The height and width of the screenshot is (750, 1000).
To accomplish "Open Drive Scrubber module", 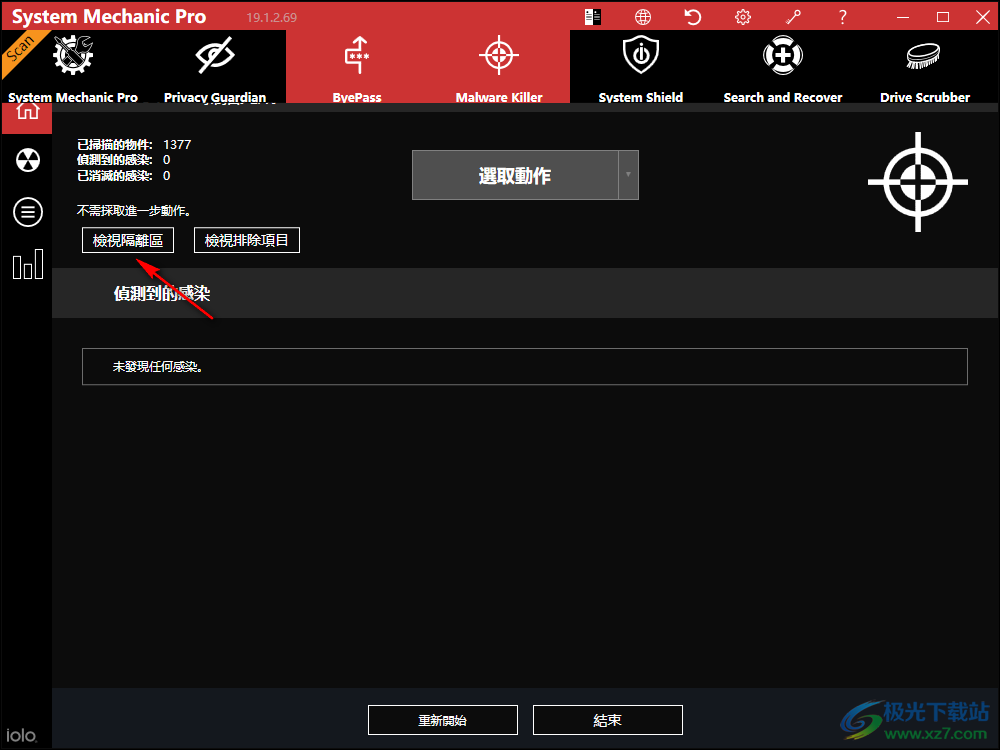I will pyautogui.click(x=925, y=66).
